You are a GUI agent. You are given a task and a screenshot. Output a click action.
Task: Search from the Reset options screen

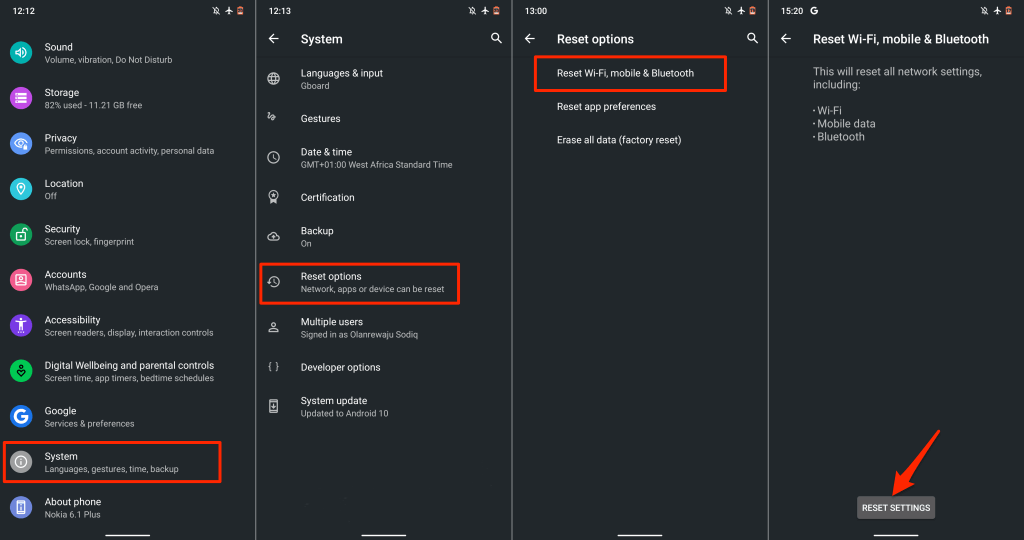753,39
